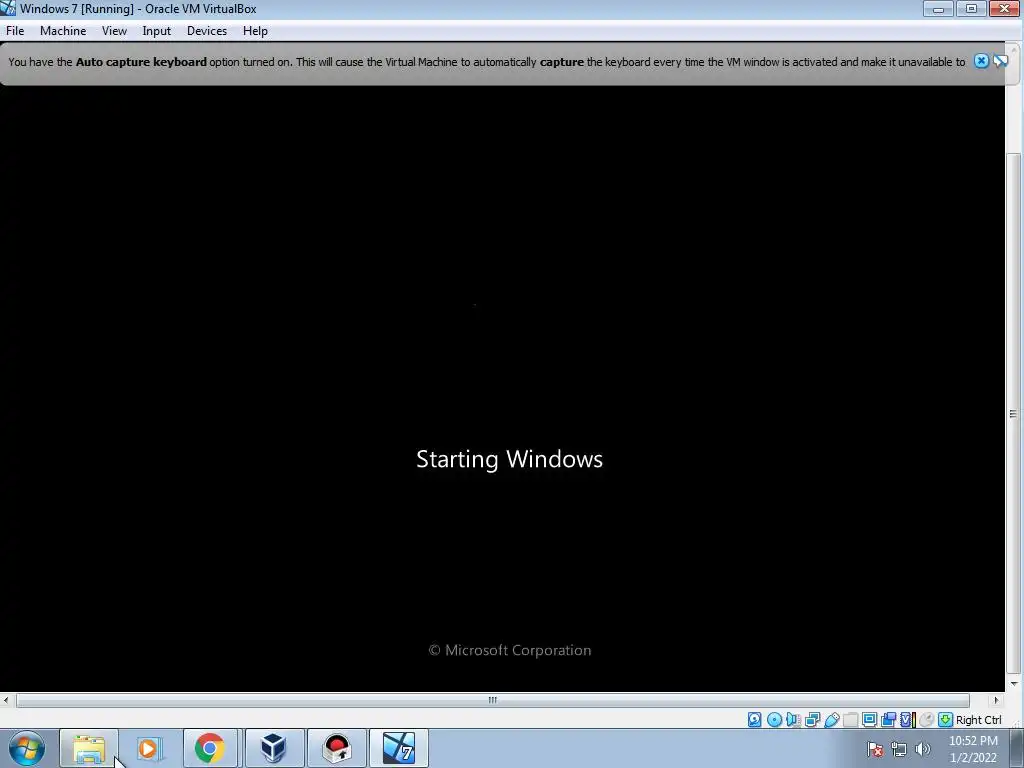
Task: Open the Devices menu
Action: pos(206,31)
